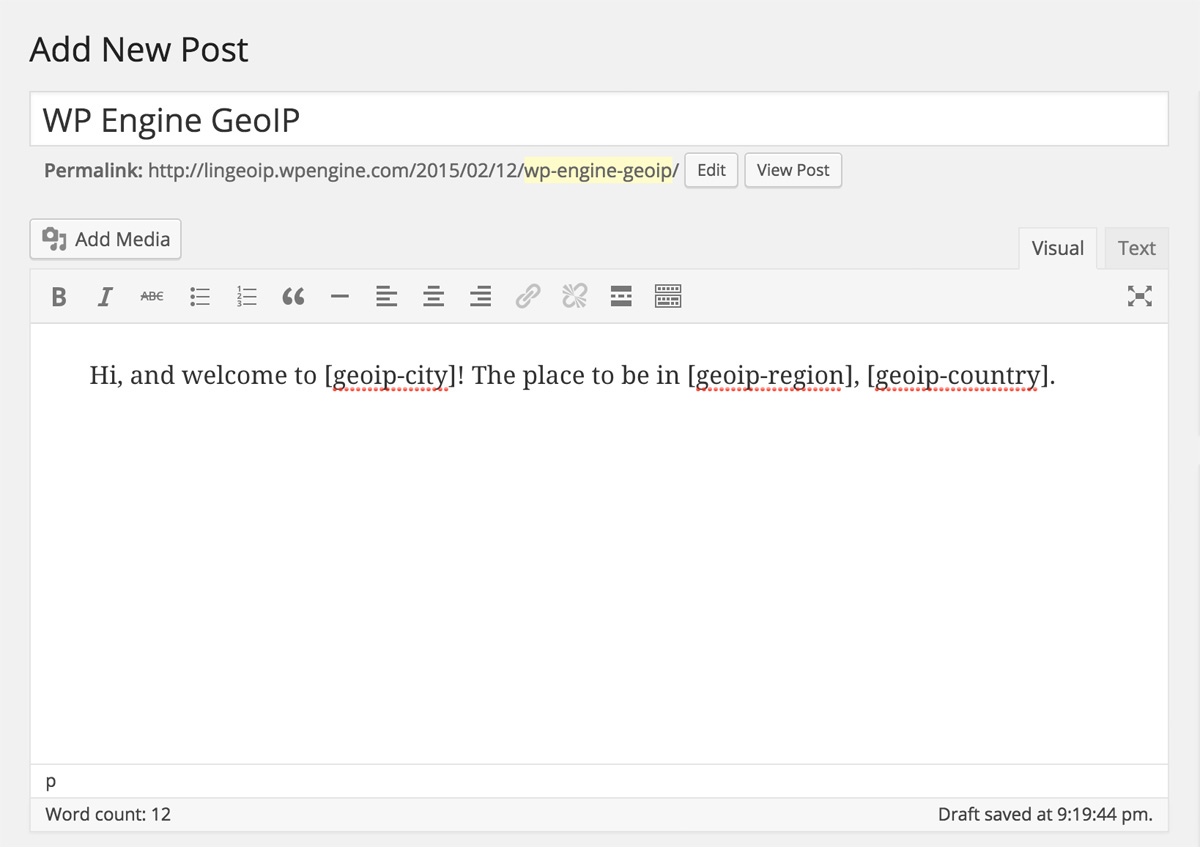
Task: Click inside the post content paragraph
Action: (572, 377)
